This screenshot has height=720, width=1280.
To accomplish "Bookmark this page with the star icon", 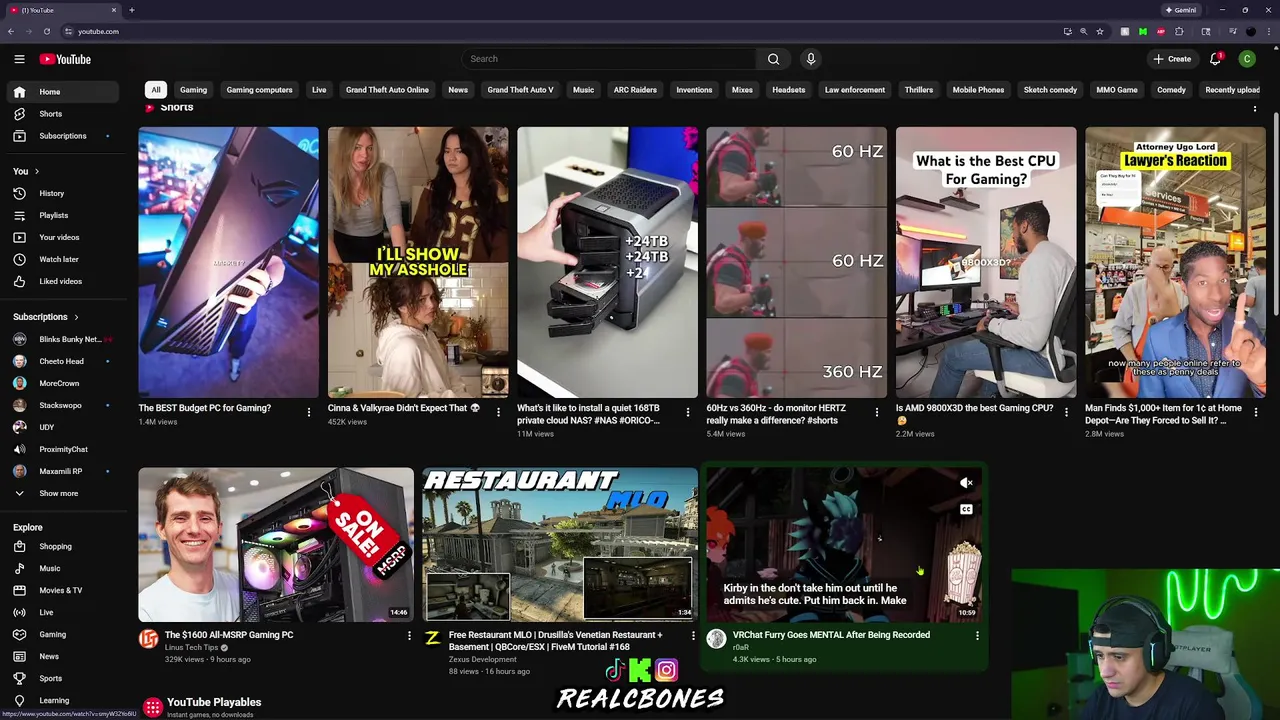I will pos(1100,32).
